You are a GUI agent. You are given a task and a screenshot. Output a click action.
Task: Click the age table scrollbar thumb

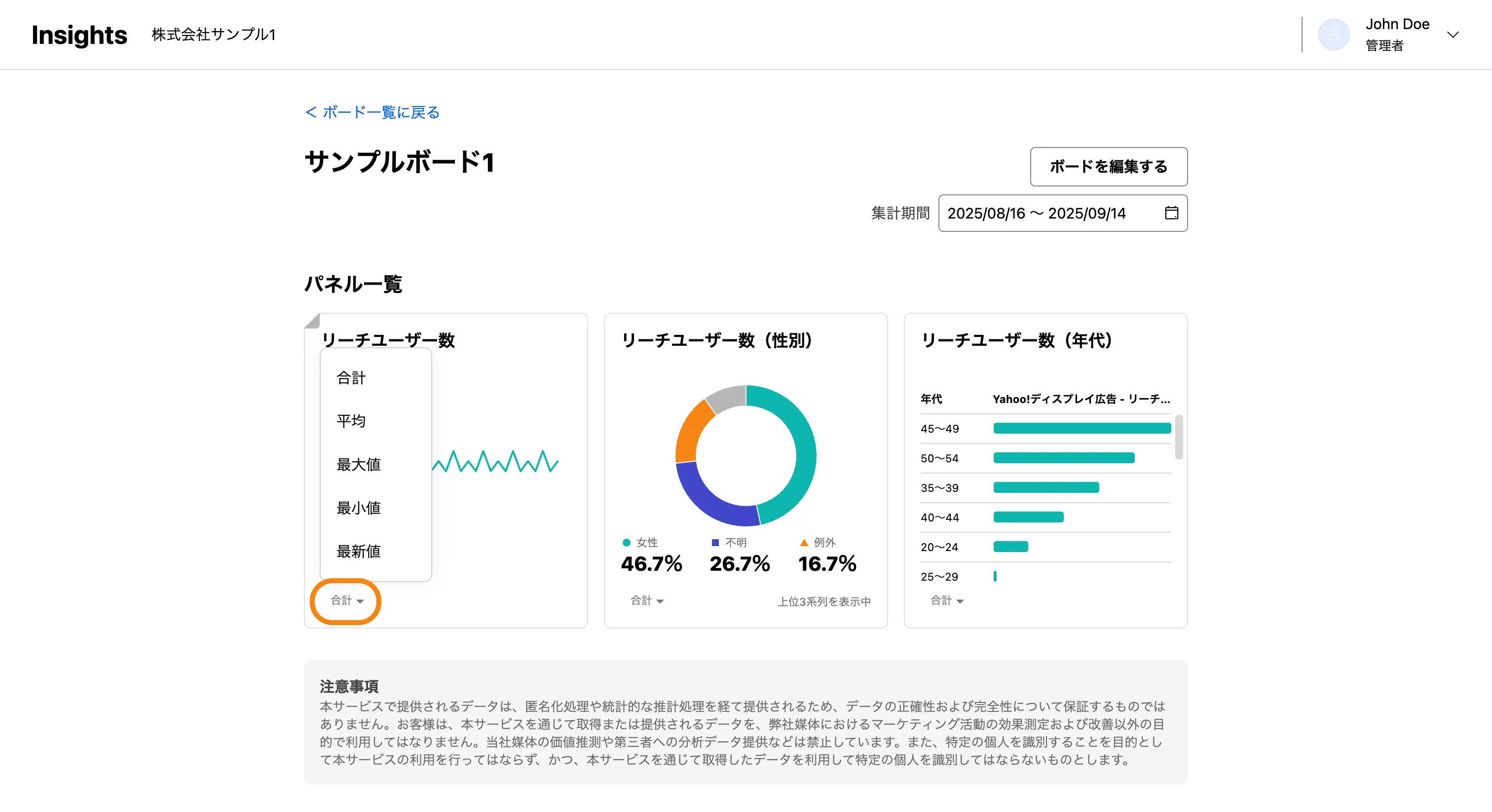point(1178,437)
